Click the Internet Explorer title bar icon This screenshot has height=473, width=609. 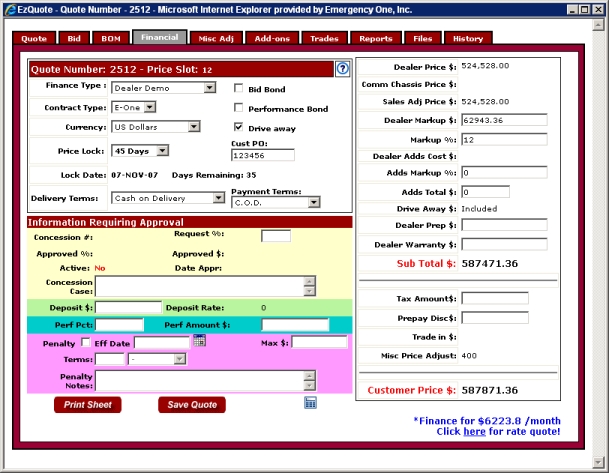click(10, 9)
